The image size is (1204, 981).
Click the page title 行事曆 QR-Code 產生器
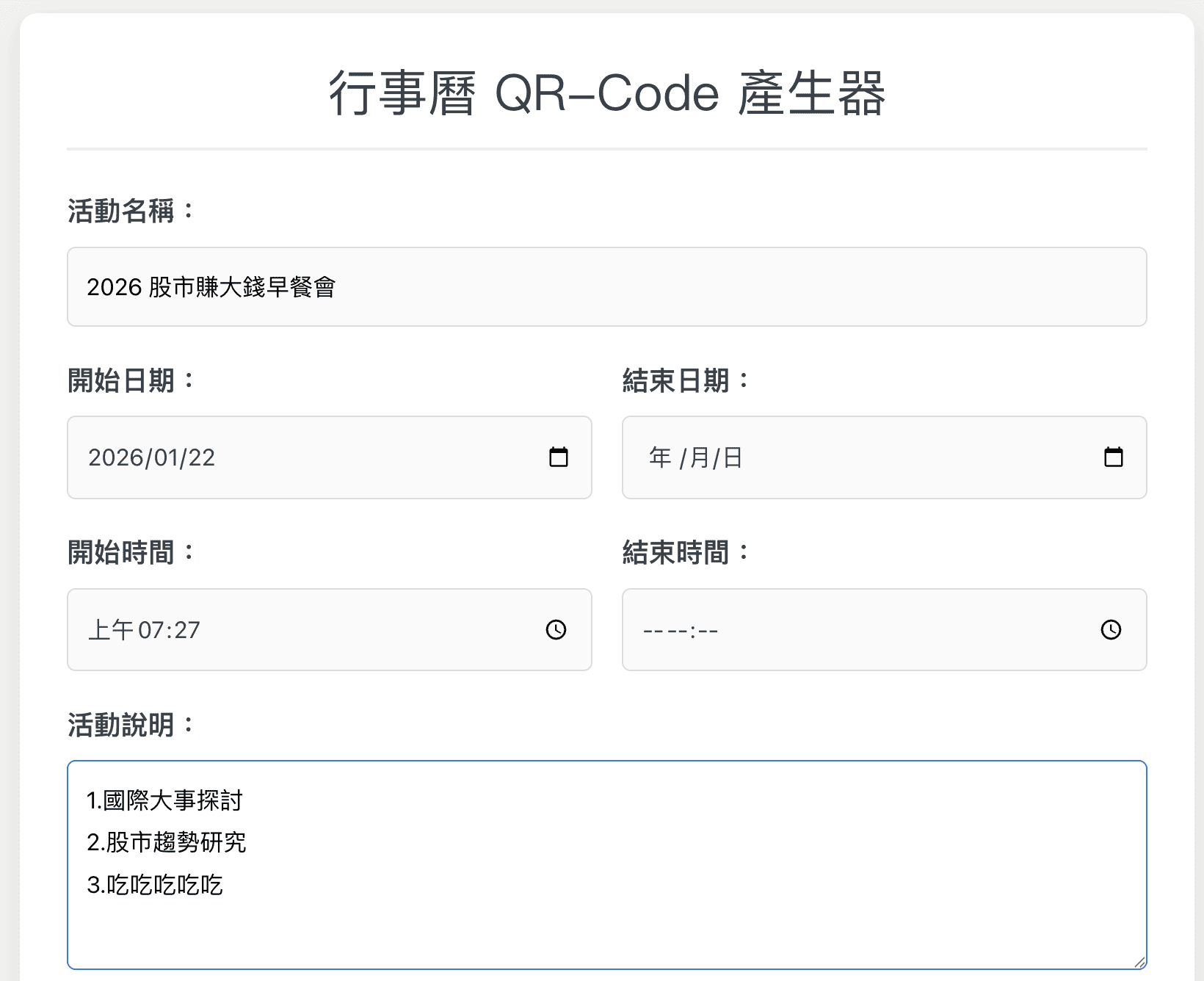point(608,93)
